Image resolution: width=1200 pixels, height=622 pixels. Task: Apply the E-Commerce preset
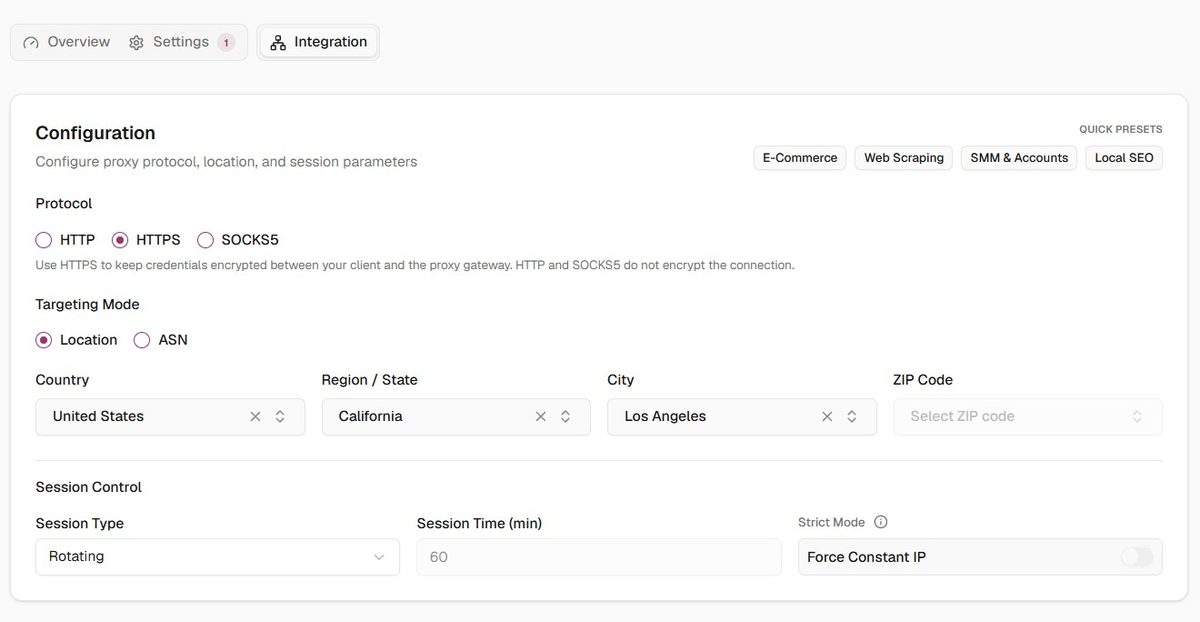(x=800, y=158)
